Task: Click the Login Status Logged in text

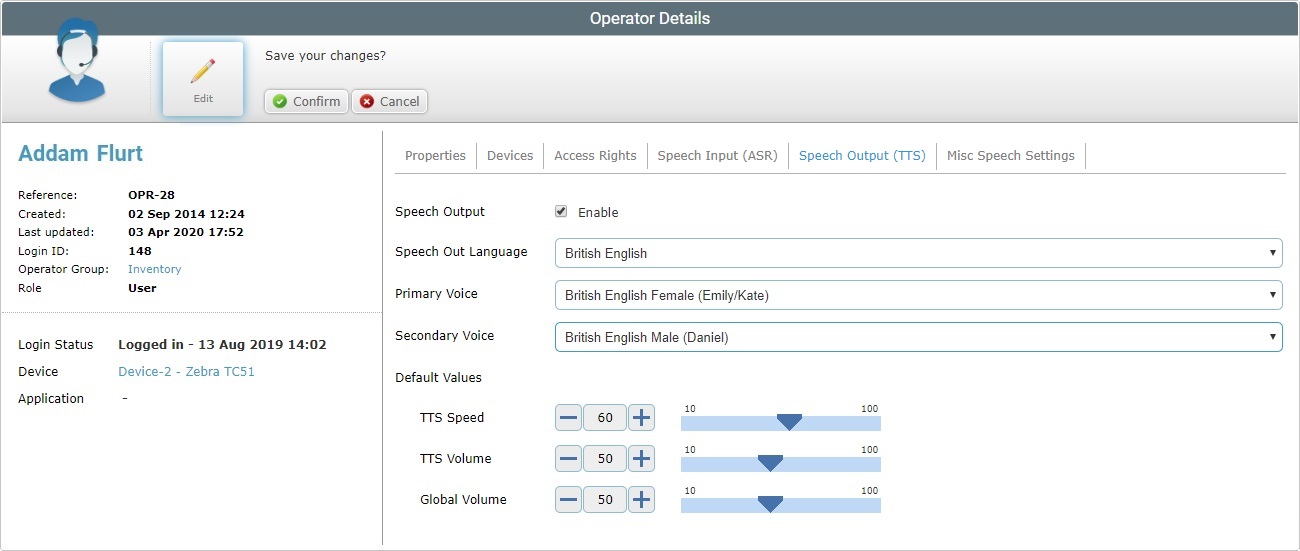Action: (222, 344)
